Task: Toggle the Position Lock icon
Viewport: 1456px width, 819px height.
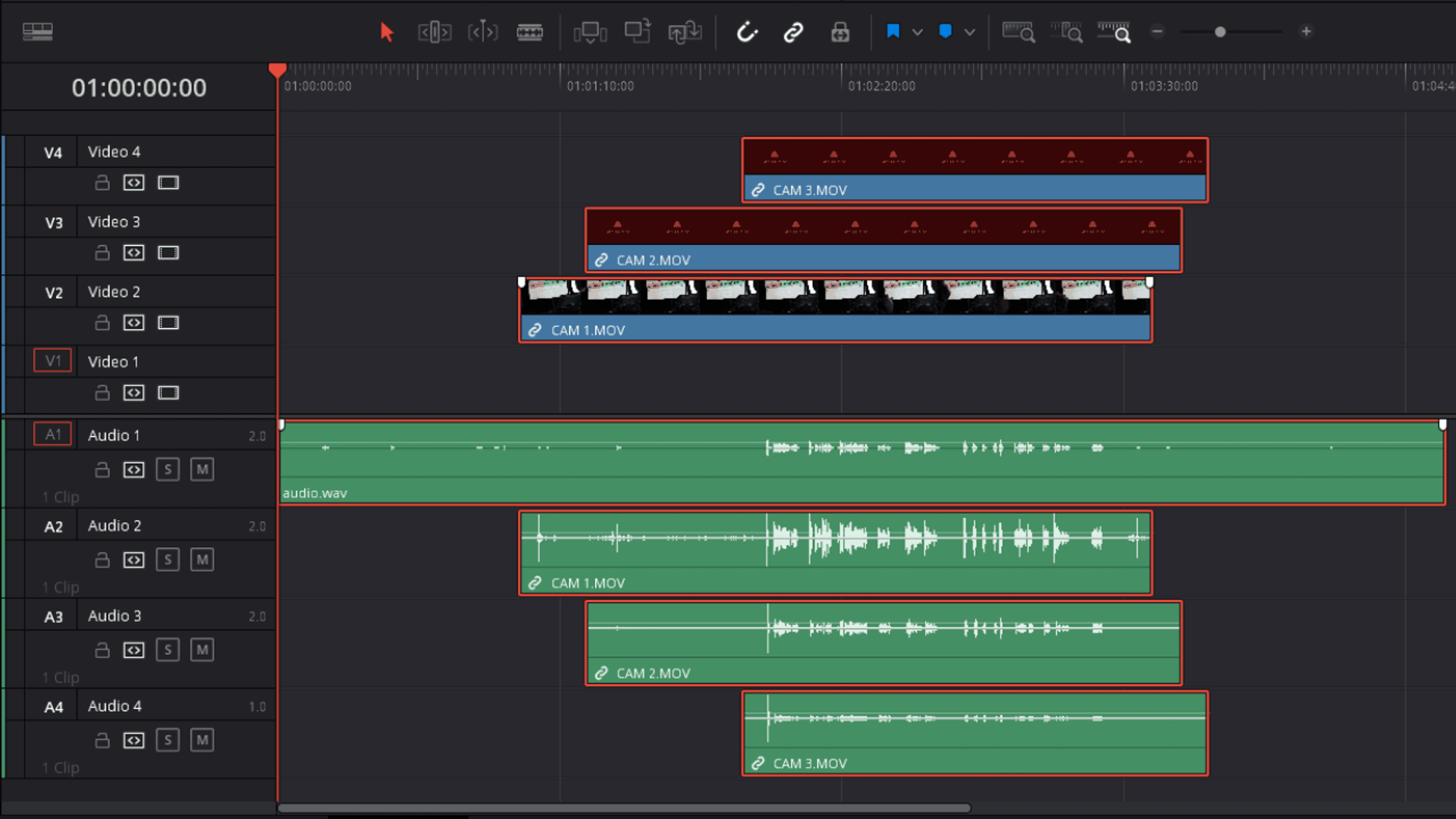Action: [839, 32]
